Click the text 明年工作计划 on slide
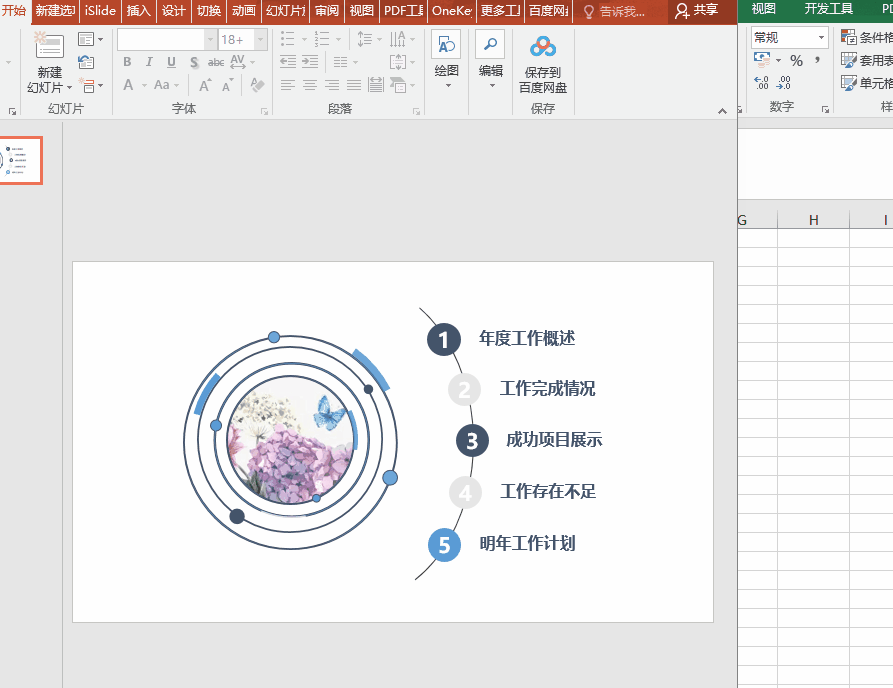 527,543
